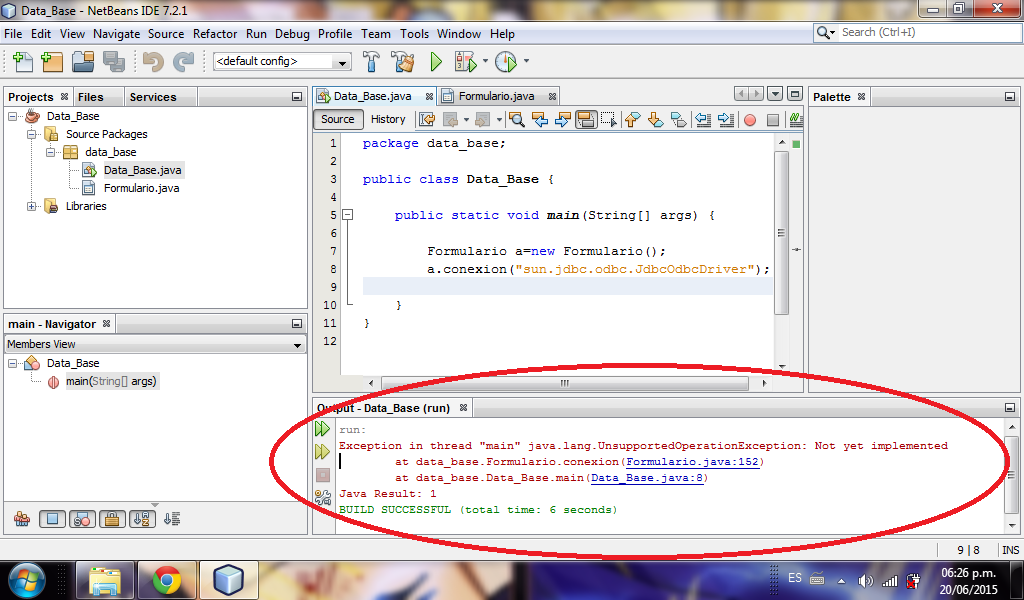
Task: Switch to the Files tab
Action: [x=91, y=97]
